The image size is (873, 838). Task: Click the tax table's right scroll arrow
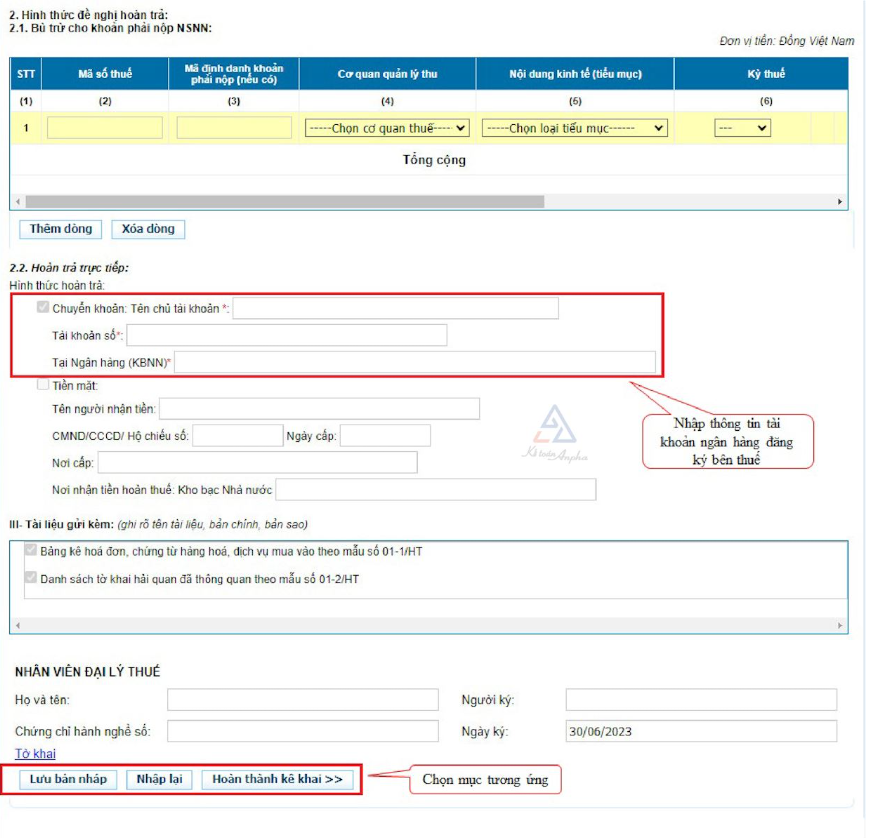(840, 202)
